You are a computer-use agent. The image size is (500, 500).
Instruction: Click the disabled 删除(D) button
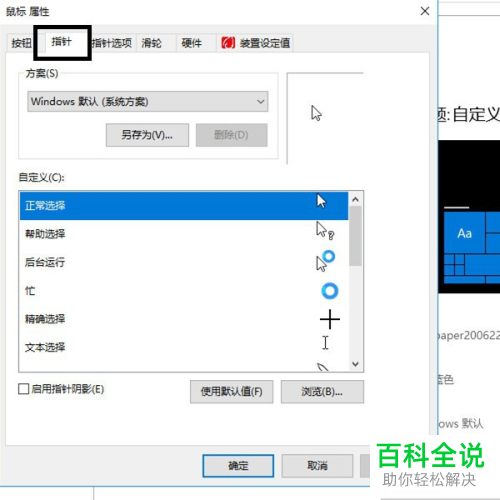pos(231,135)
